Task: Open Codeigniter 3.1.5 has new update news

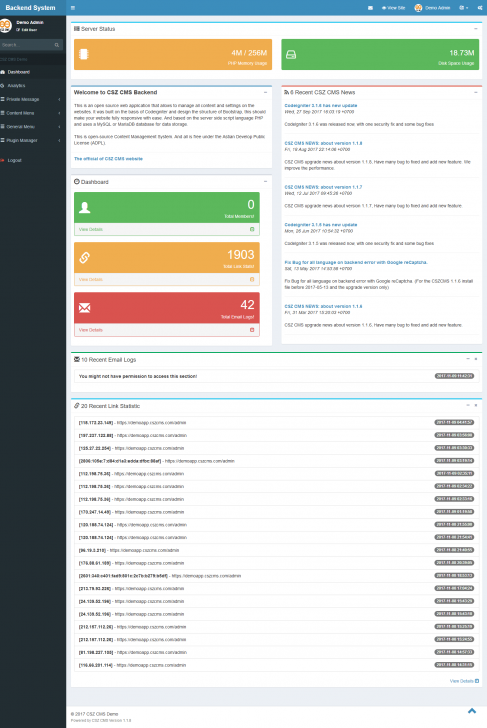Action: tap(321, 225)
